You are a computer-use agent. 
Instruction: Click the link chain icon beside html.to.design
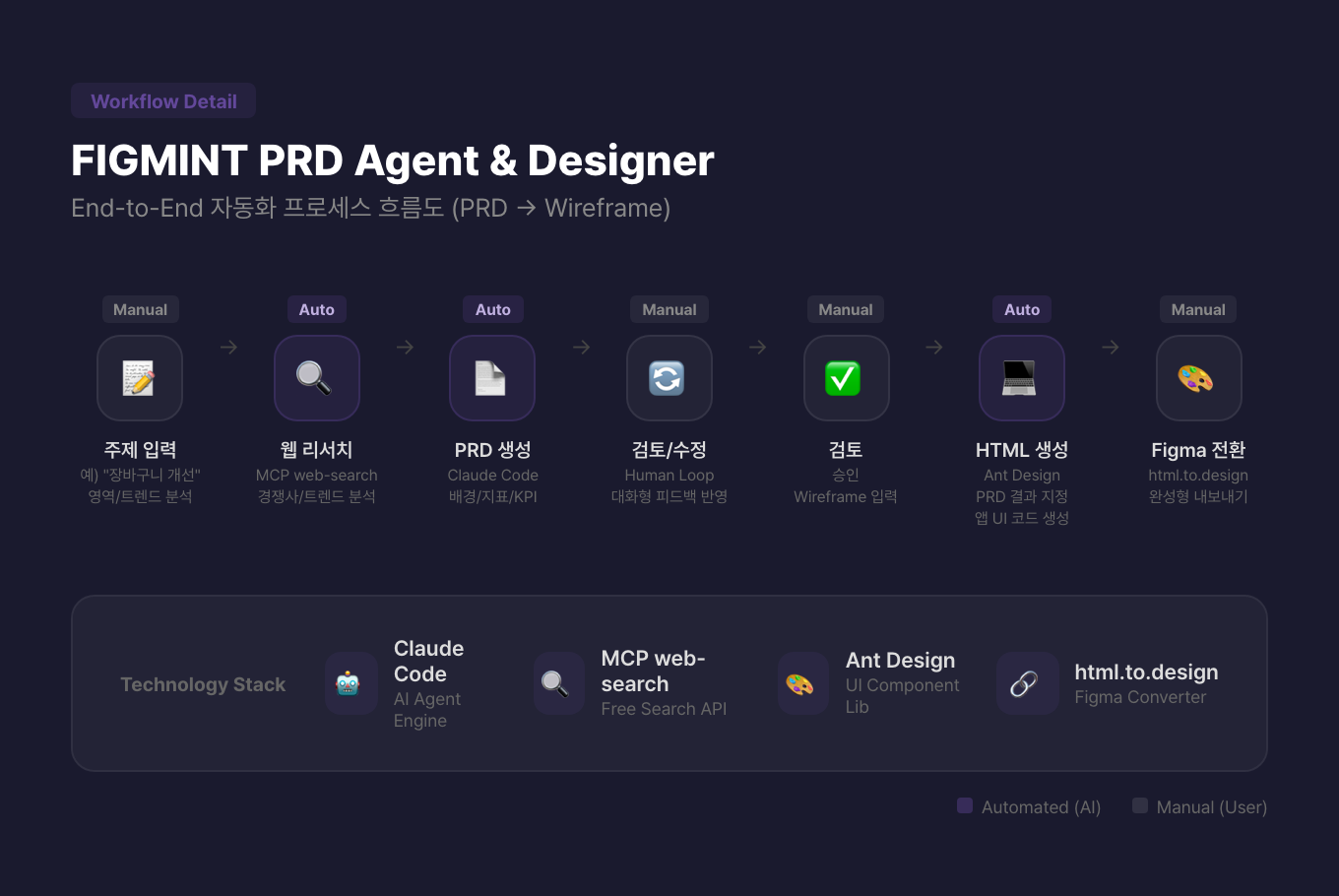point(1026,683)
